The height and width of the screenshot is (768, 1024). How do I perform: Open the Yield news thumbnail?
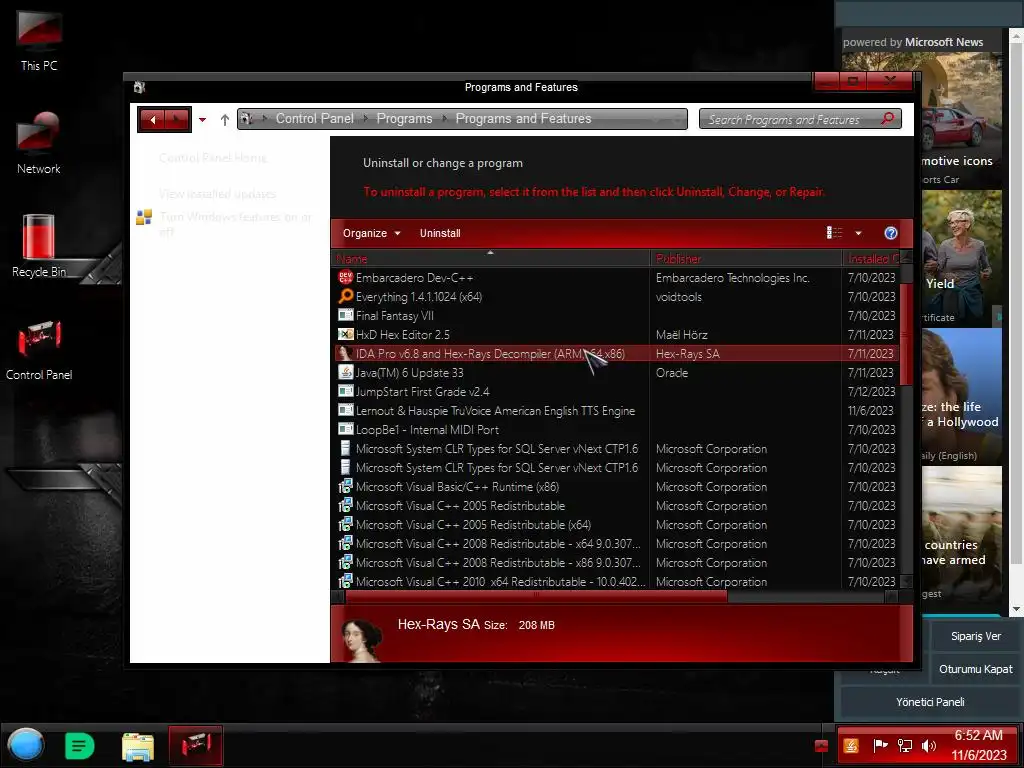[961, 258]
